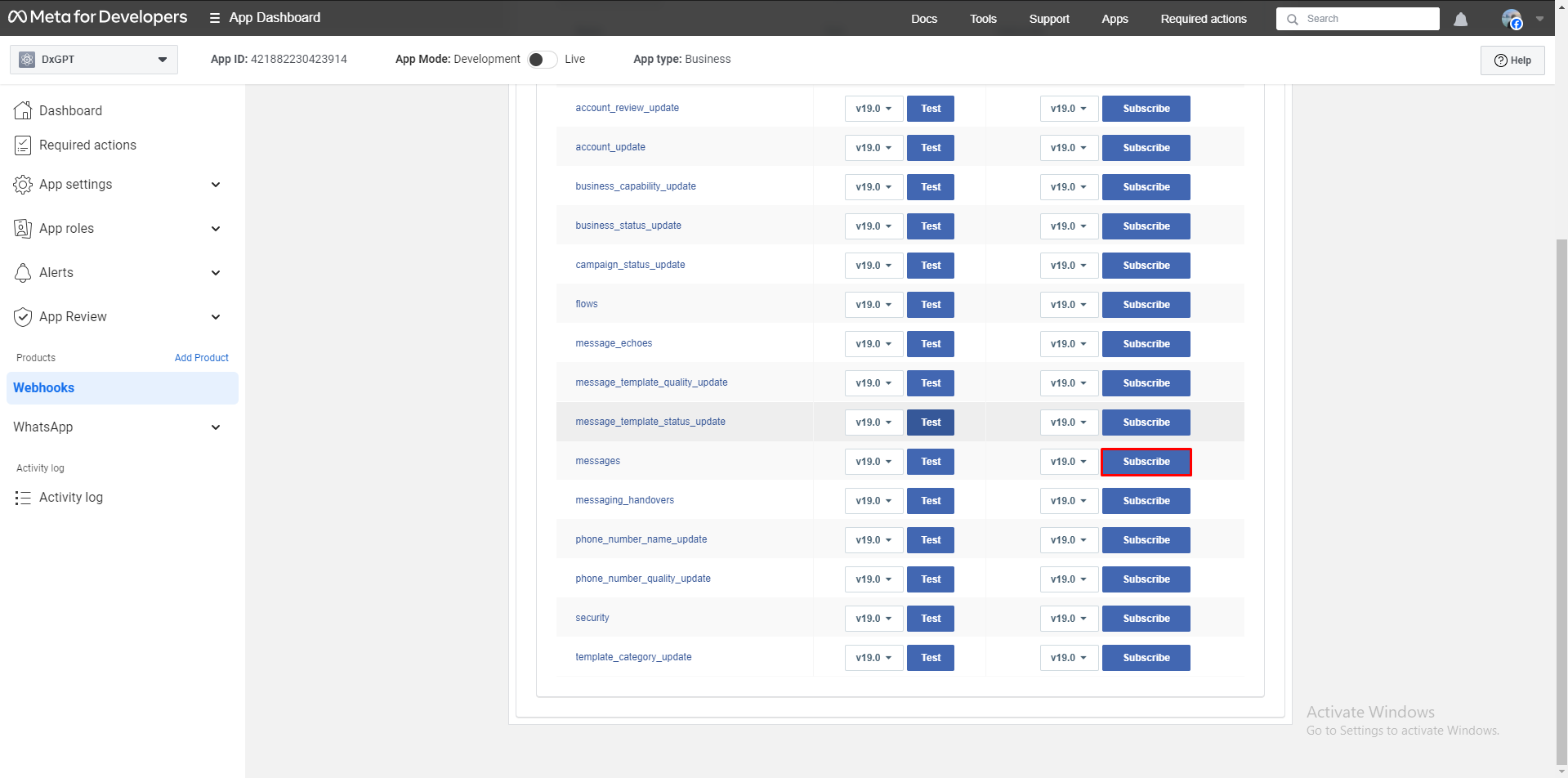Image resolution: width=1568 pixels, height=778 pixels.
Task: Open the profile avatar menu
Action: tap(1512, 19)
